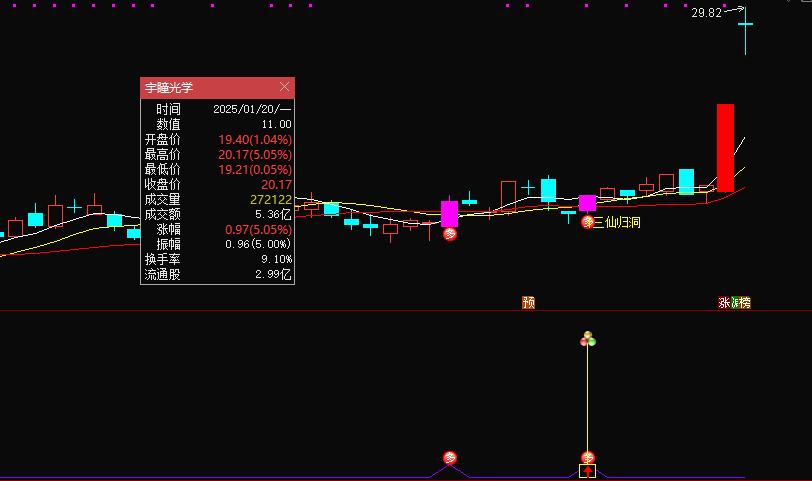Click the 换手率 row showing 9.10%
The width and height of the screenshot is (812, 481).
point(217,259)
